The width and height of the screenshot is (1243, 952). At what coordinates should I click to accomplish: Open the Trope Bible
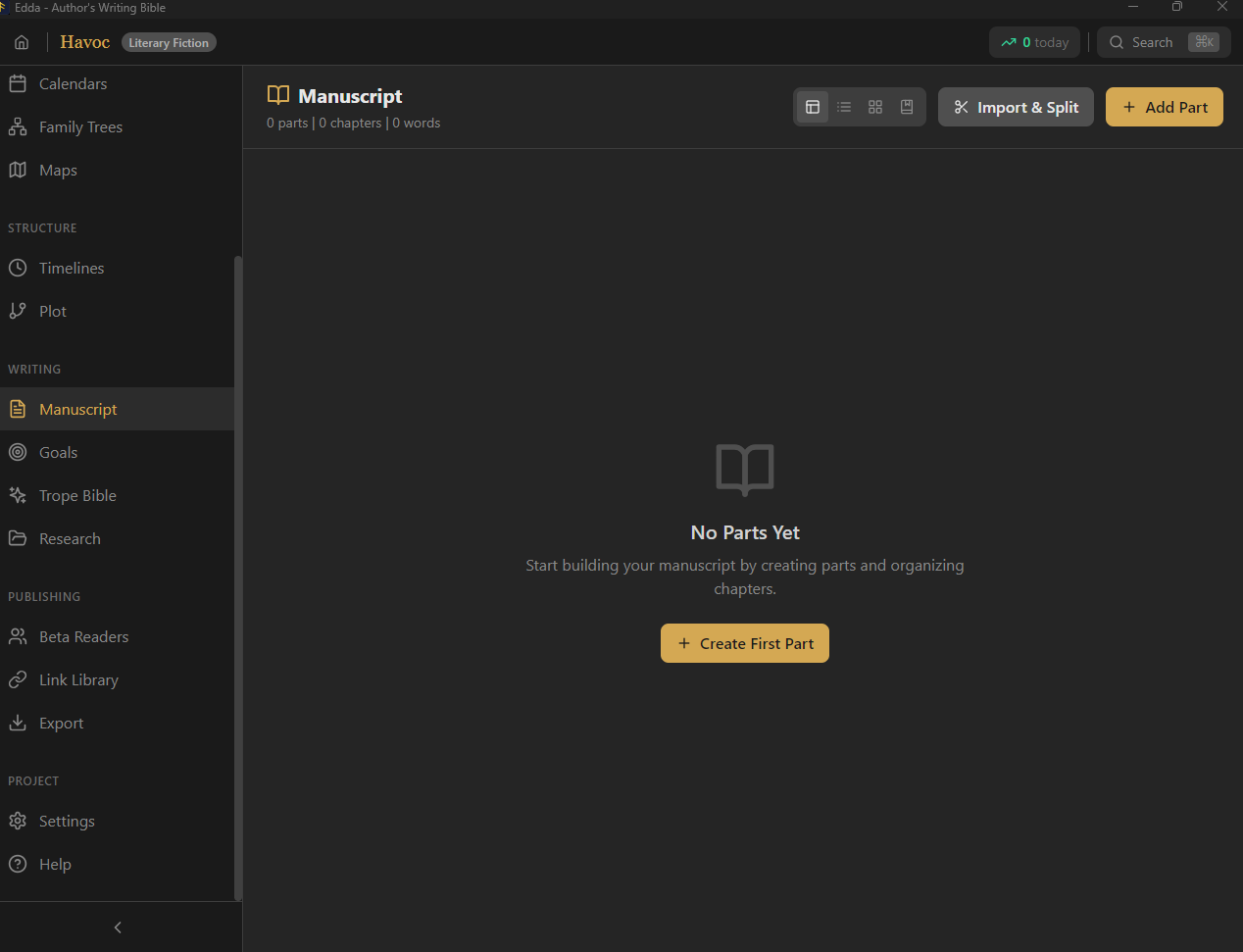(117, 496)
